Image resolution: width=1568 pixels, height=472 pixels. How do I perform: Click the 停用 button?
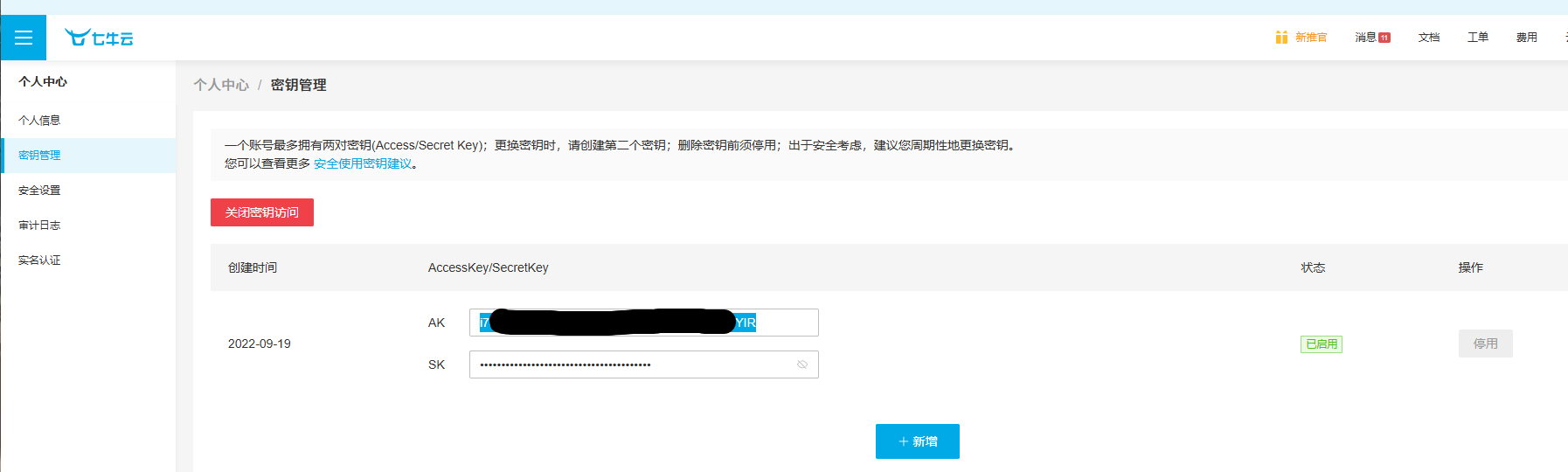[1486, 344]
